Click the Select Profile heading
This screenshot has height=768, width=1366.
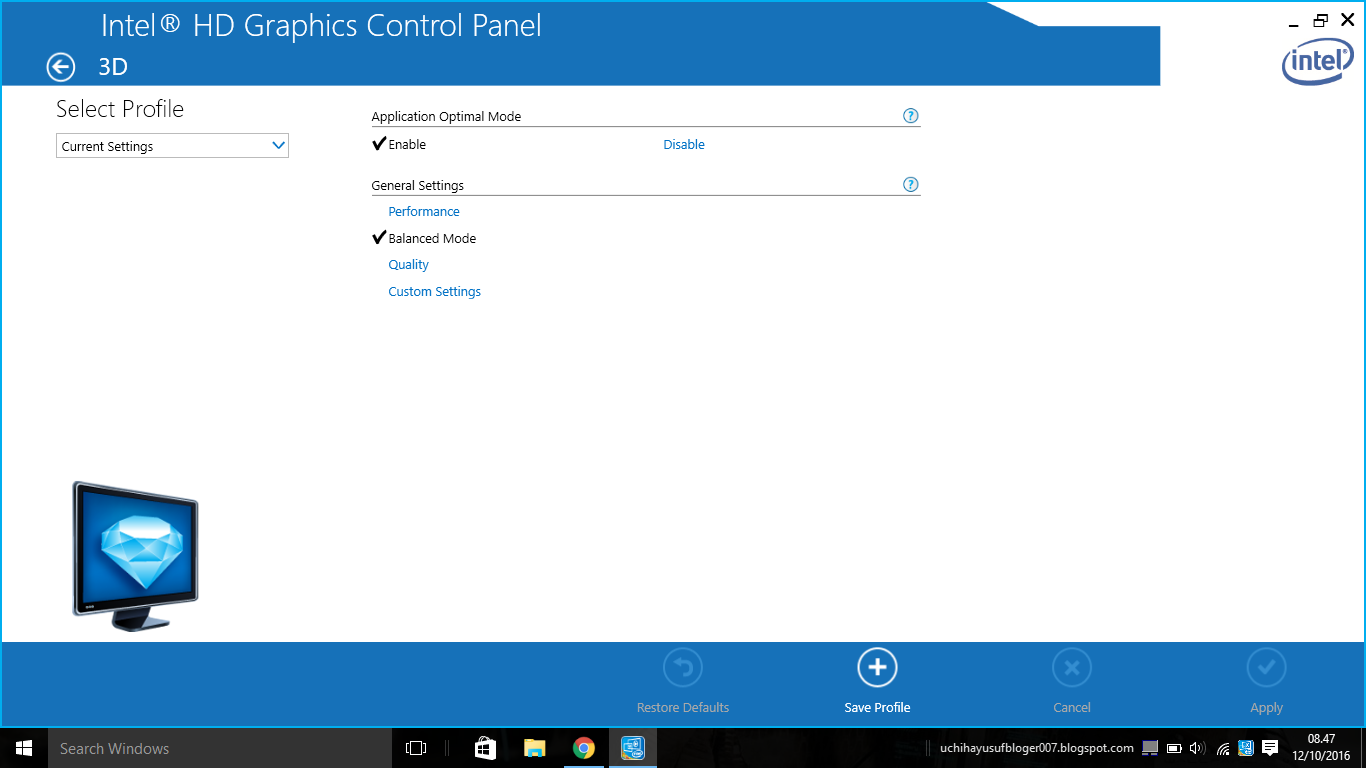[x=120, y=109]
